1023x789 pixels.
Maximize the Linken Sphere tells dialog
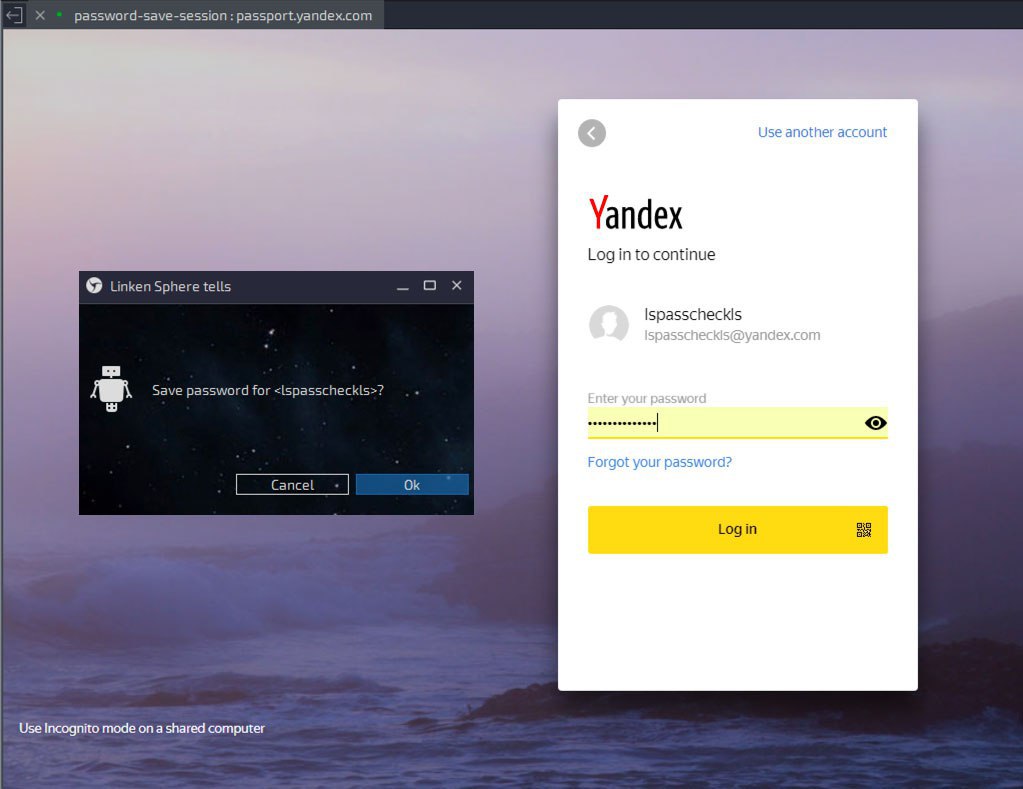(429, 285)
